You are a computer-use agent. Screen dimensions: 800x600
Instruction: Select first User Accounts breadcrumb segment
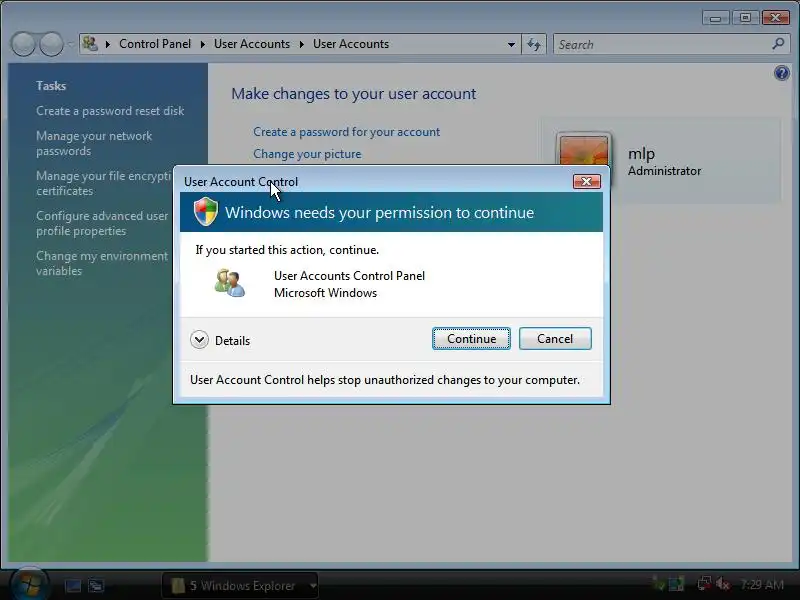252,44
